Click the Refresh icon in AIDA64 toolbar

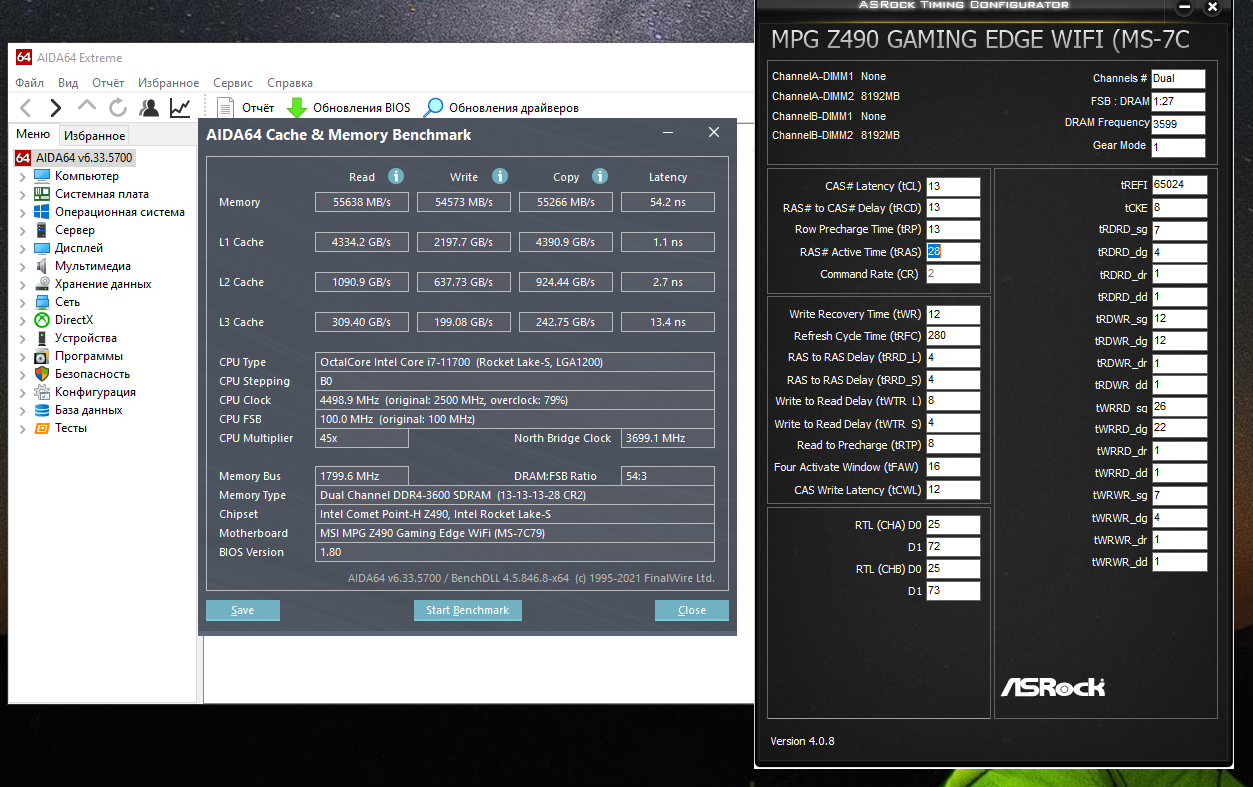click(x=118, y=108)
